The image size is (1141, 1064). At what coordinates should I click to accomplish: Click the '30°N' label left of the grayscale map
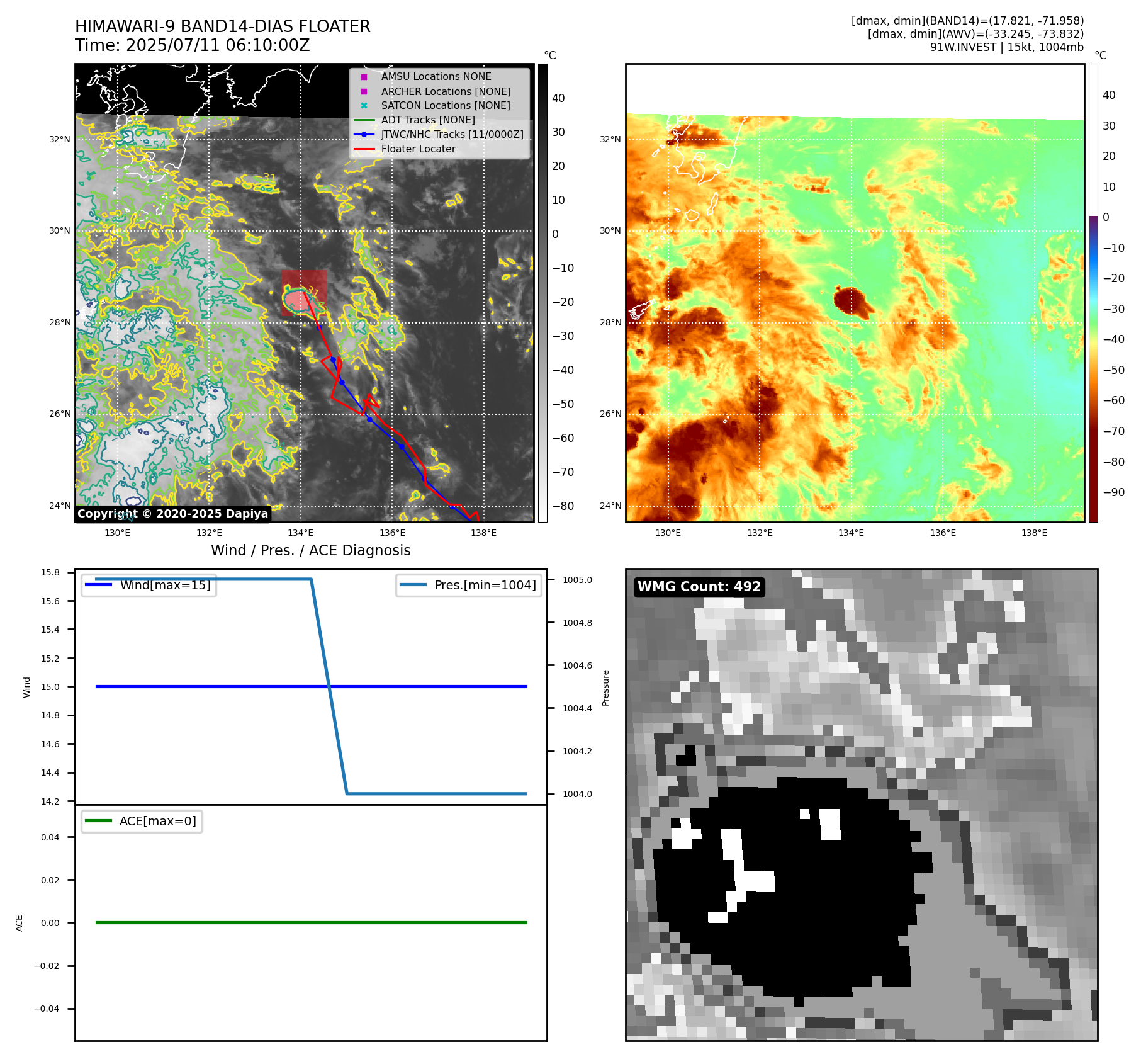coord(60,230)
